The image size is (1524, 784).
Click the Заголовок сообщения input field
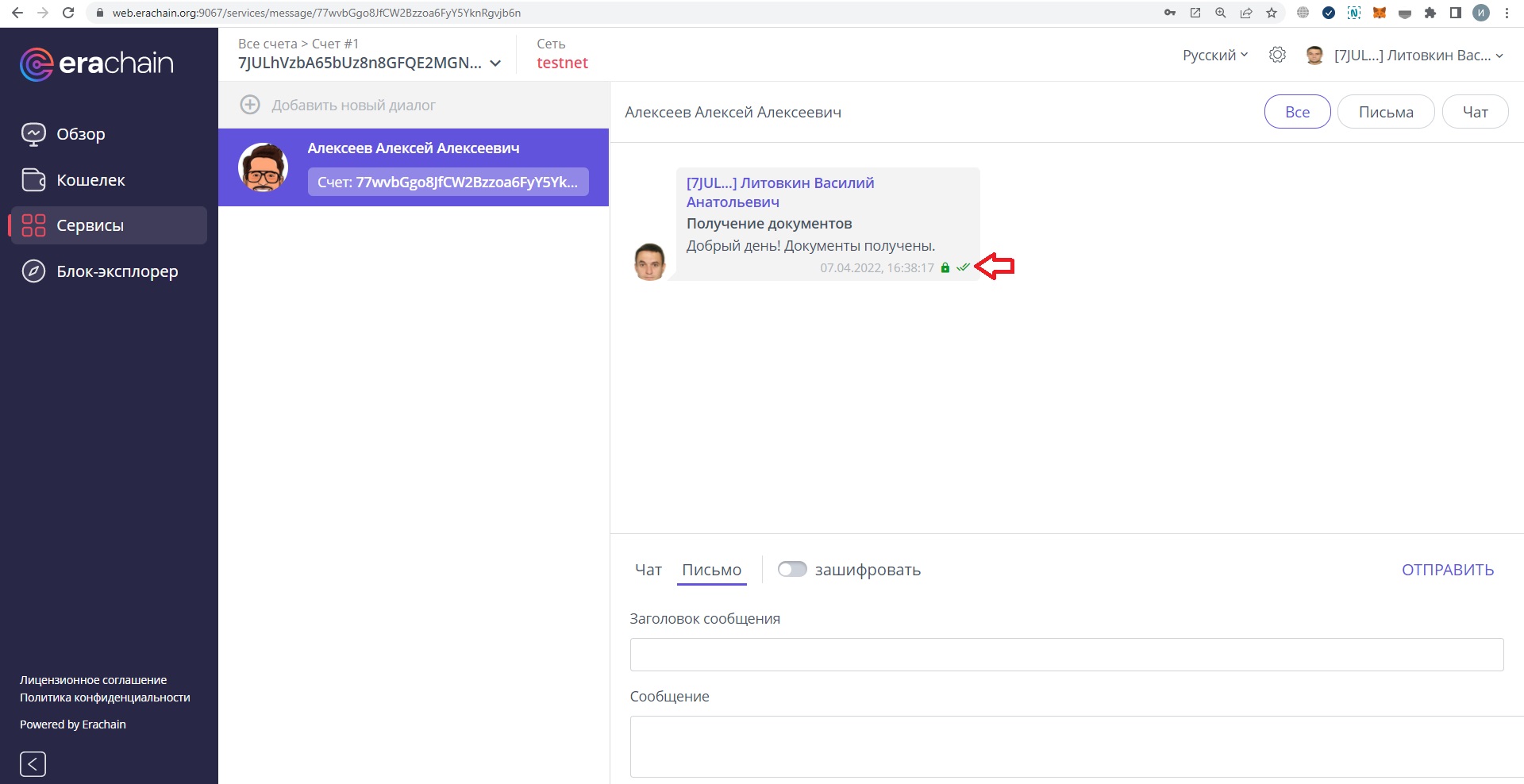tap(1066, 655)
